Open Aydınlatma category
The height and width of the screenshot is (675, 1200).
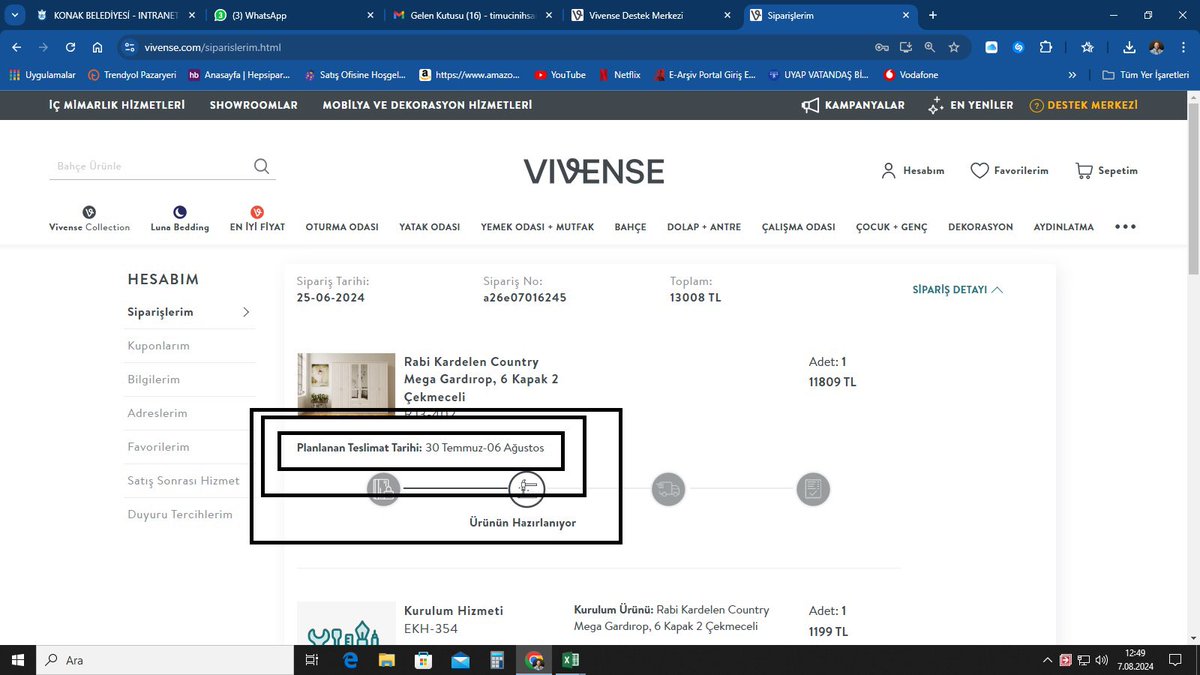point(1063,227)
